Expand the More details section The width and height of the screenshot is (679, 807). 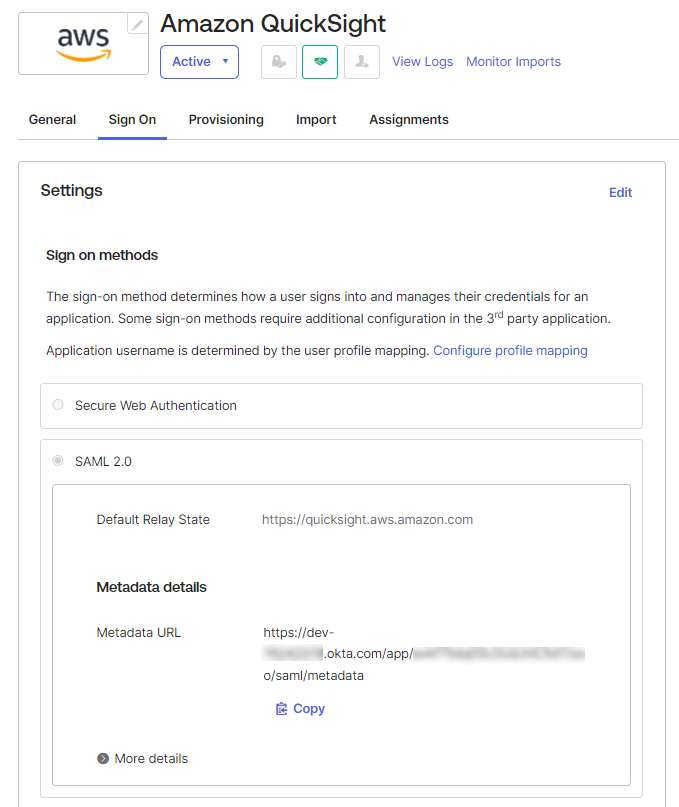[x=143, y=759]
